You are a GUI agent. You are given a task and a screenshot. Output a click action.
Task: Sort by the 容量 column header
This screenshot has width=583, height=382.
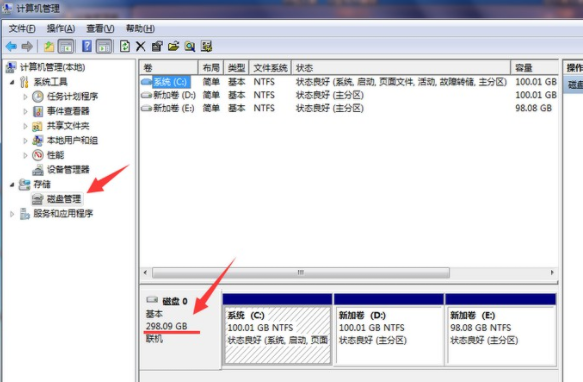(x=534, y=68)
